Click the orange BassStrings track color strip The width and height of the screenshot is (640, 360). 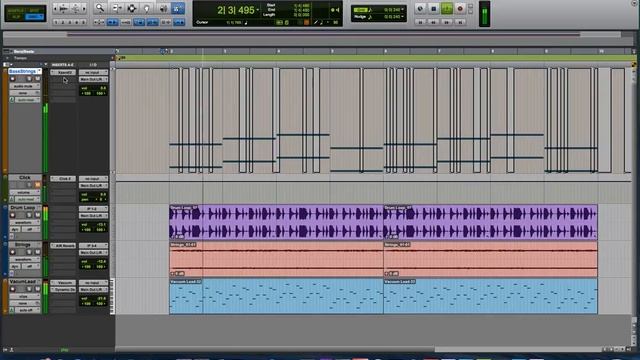[5, 120]
